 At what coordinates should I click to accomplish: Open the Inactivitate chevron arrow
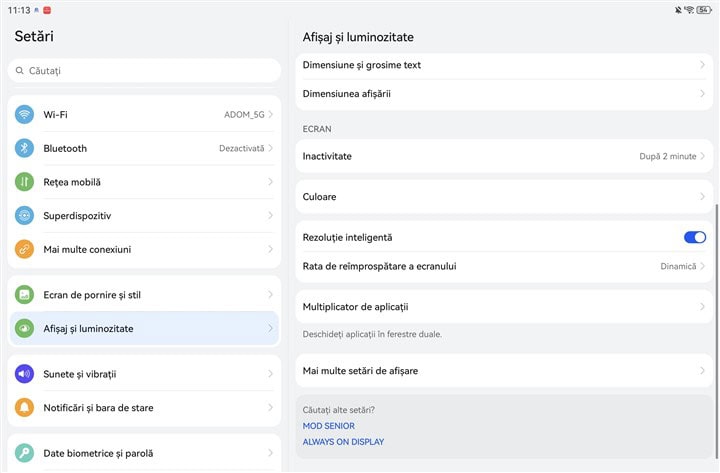(x=702, y=156)
